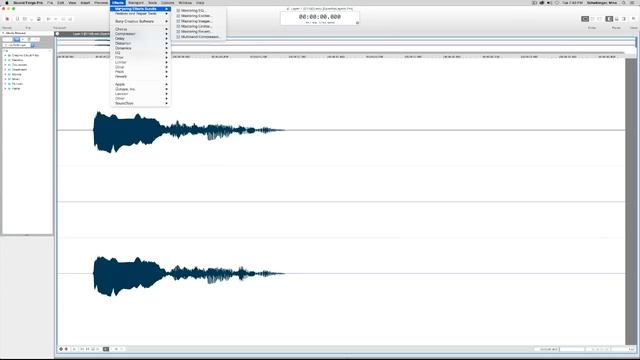640x360 pixels.
Task: Click the red Record button in toolbar
Action: point(7,19)
